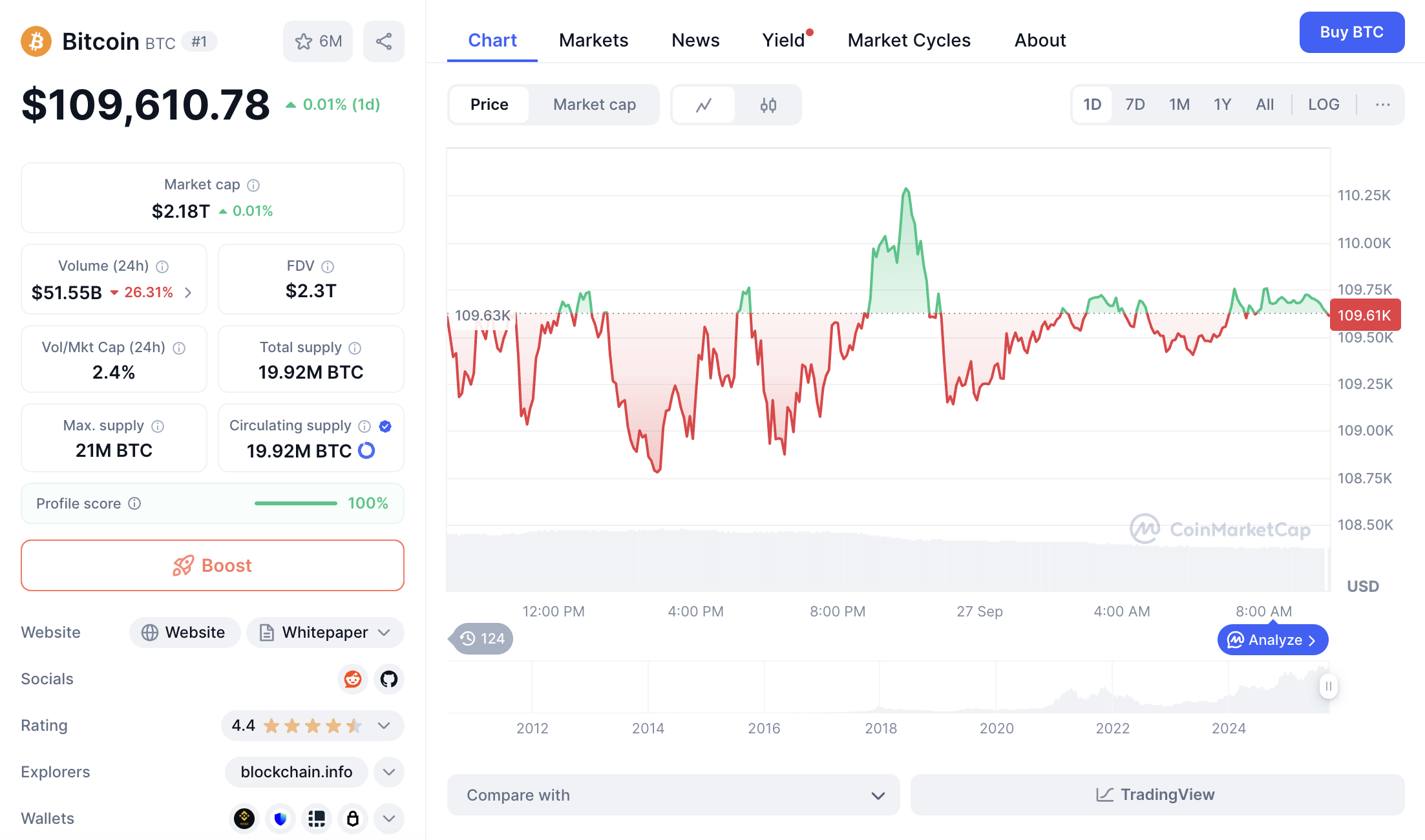This screenshot has width=1425, height=840.
Task: Select line chart style
Action: (x=704, y=105)
